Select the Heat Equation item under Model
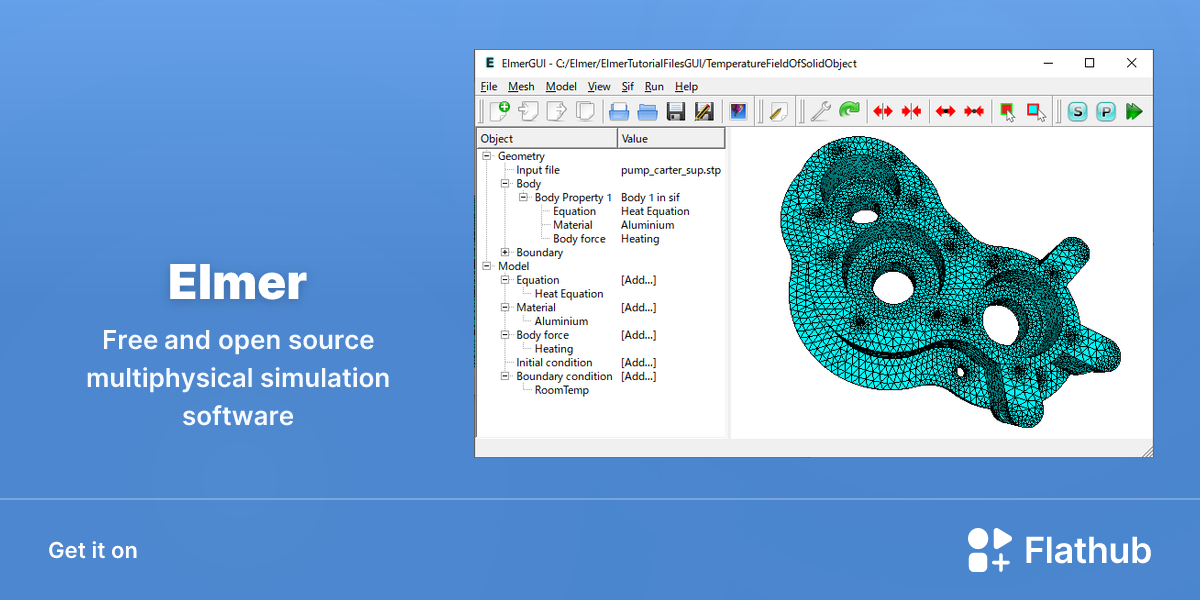Viewport: 1200px width, 600px height. pos(569,294)
